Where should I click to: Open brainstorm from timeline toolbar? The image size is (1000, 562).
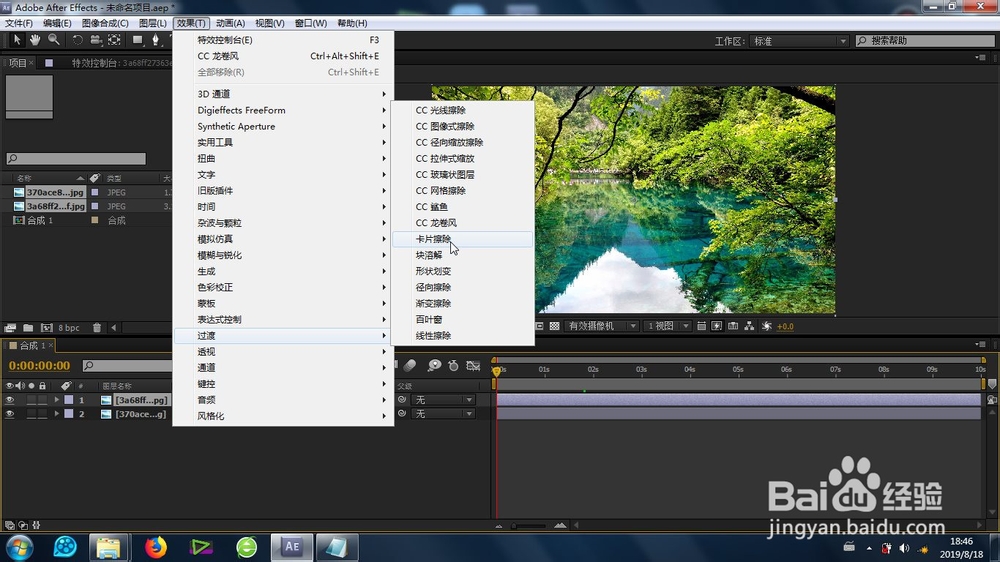(x=434, y=366)
